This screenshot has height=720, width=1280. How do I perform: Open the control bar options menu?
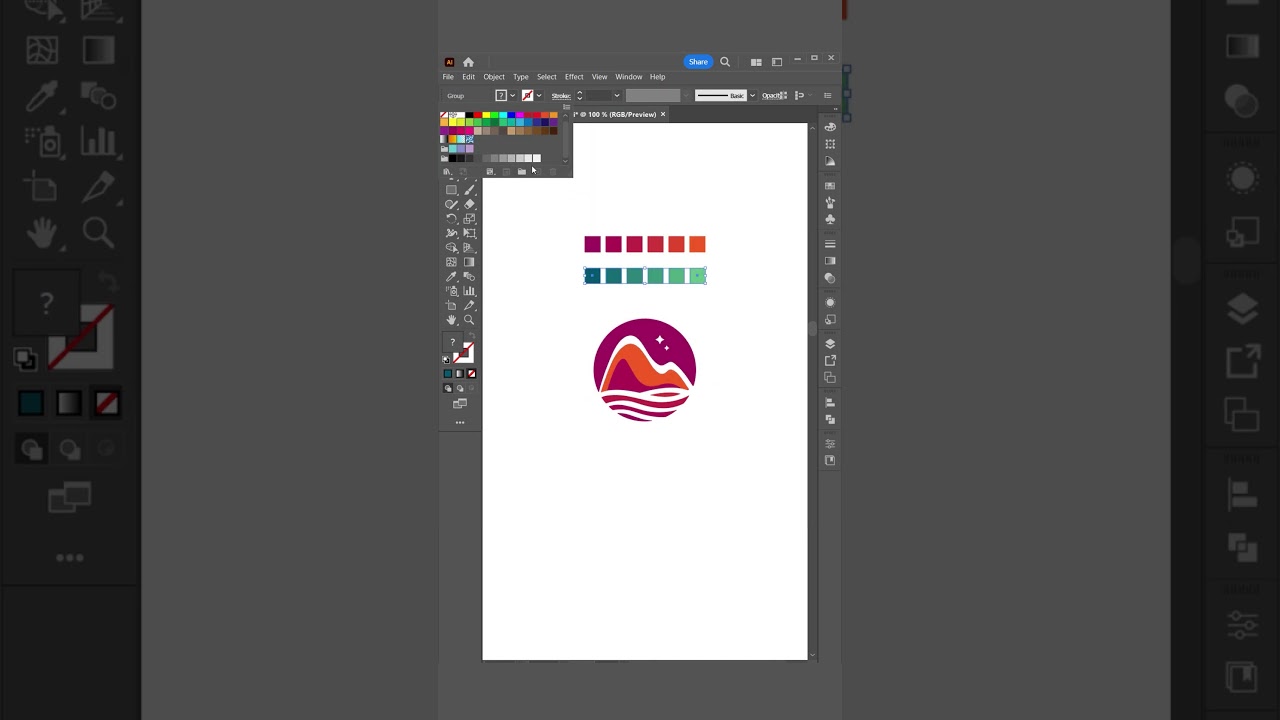(x=828, y=96)
